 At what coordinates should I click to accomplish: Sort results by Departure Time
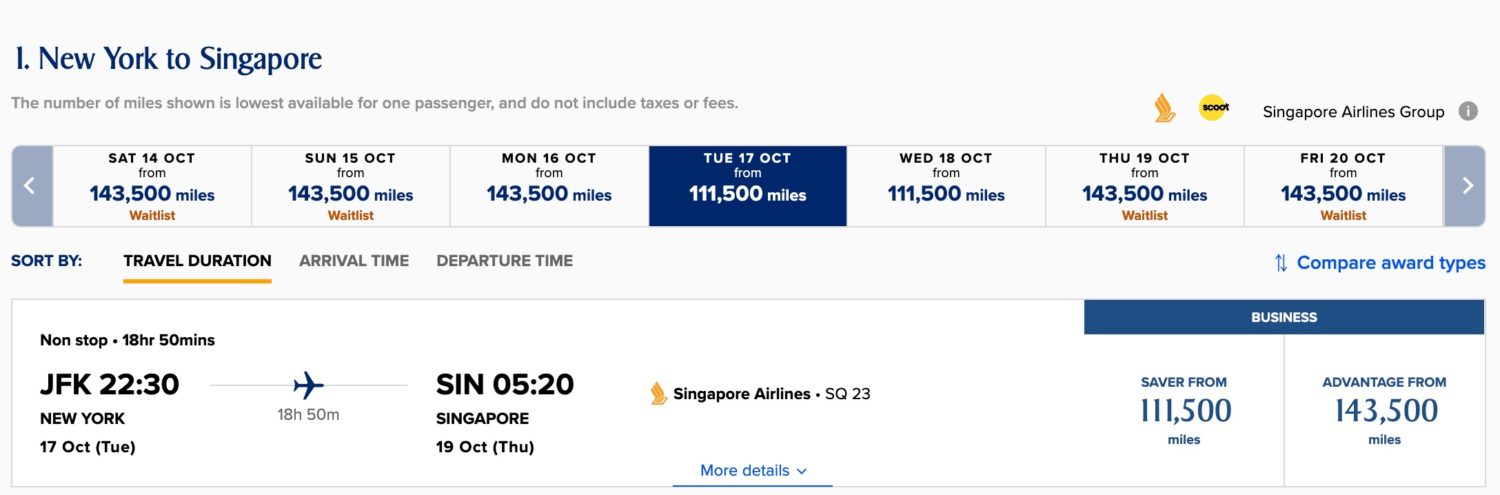coord(505,261)
